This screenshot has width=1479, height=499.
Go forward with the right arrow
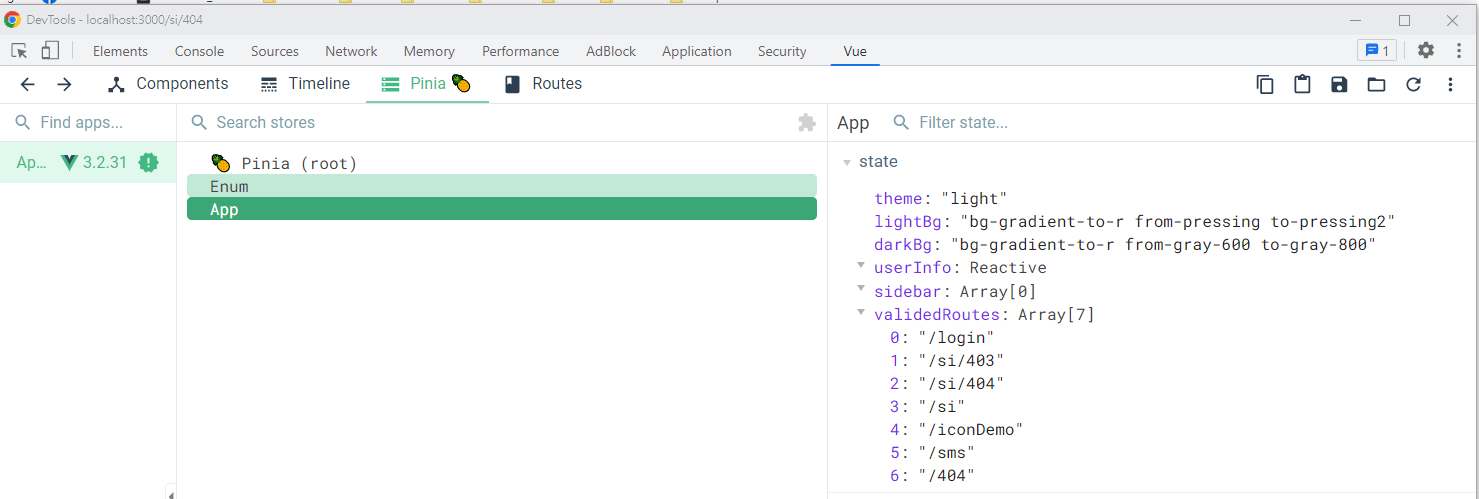tap(64, 84)
